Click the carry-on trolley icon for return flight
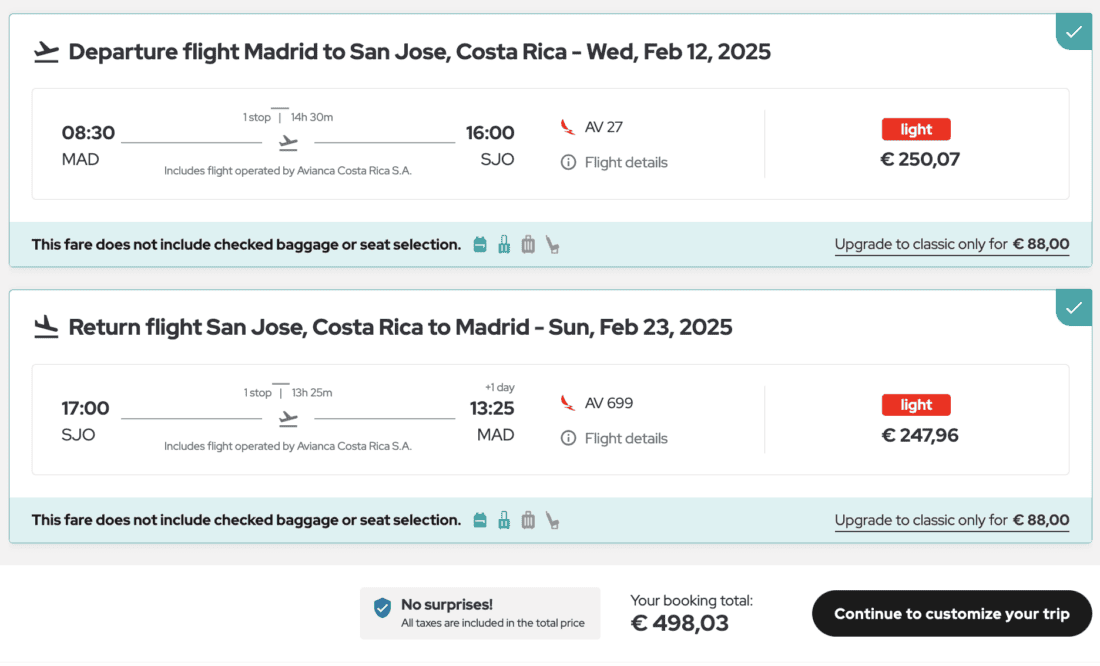This screenshot has height=666, width=1100. 504,520
